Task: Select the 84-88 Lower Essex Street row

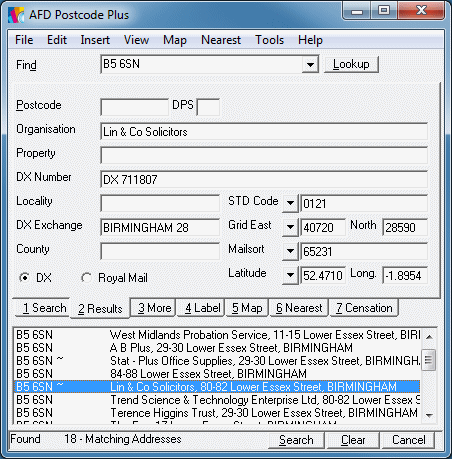Action: coord(217,374)
